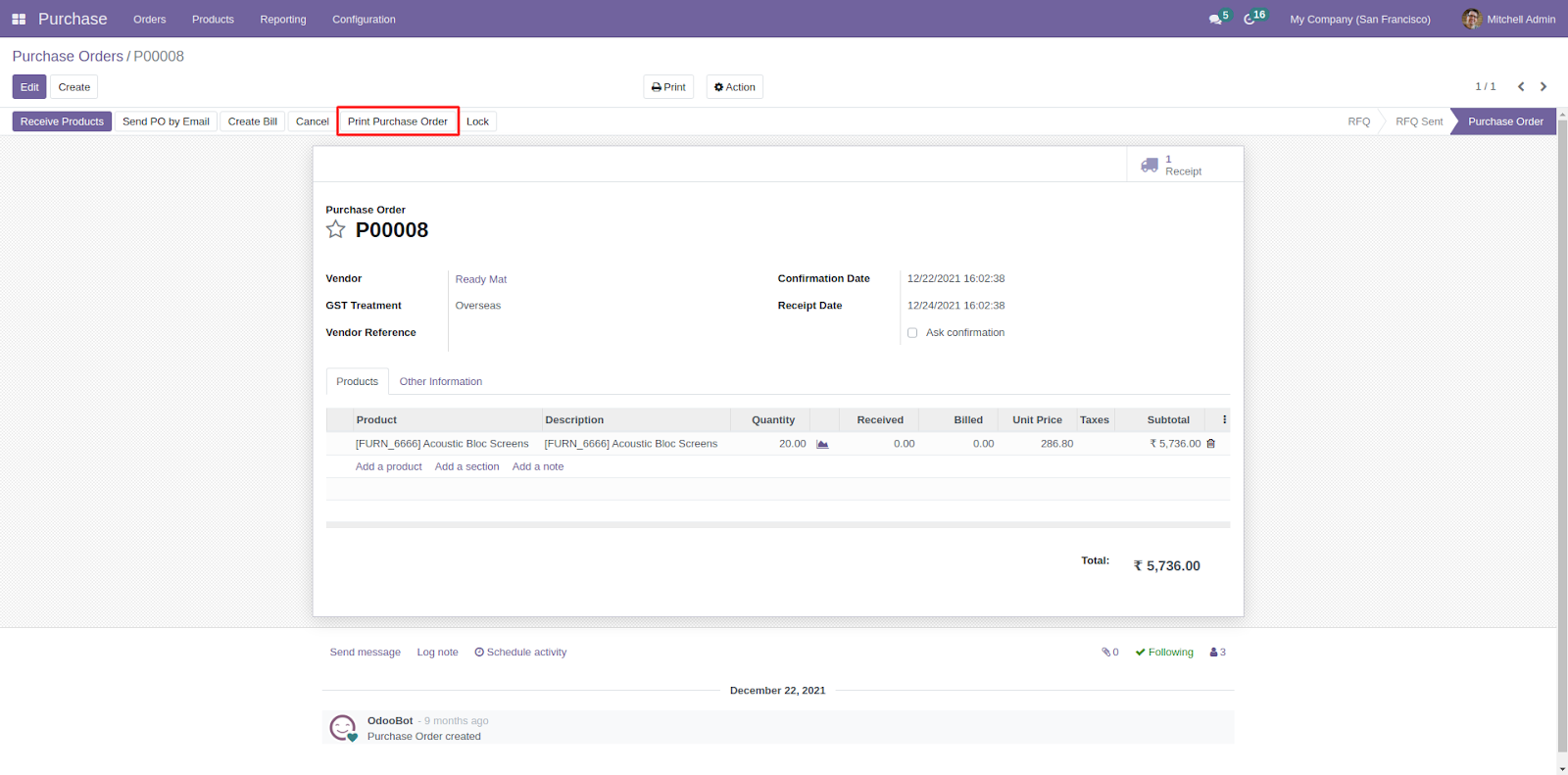Mark P00008 as favorite with star
1568x775 pixels.
pyautogui.click(x=336, y=230)
